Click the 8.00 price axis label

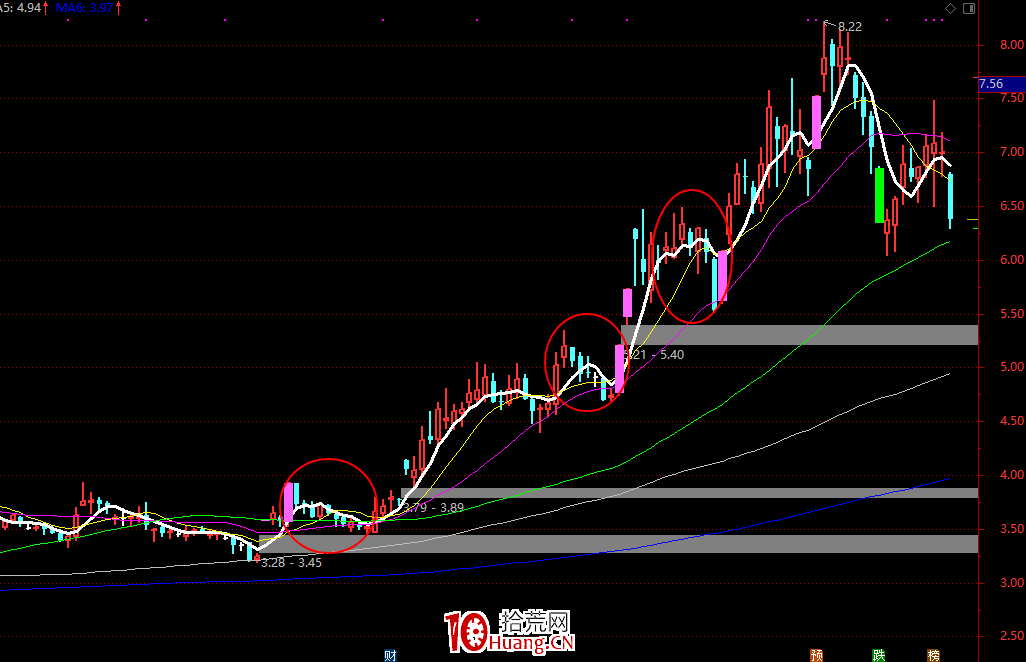(1012, 45)
